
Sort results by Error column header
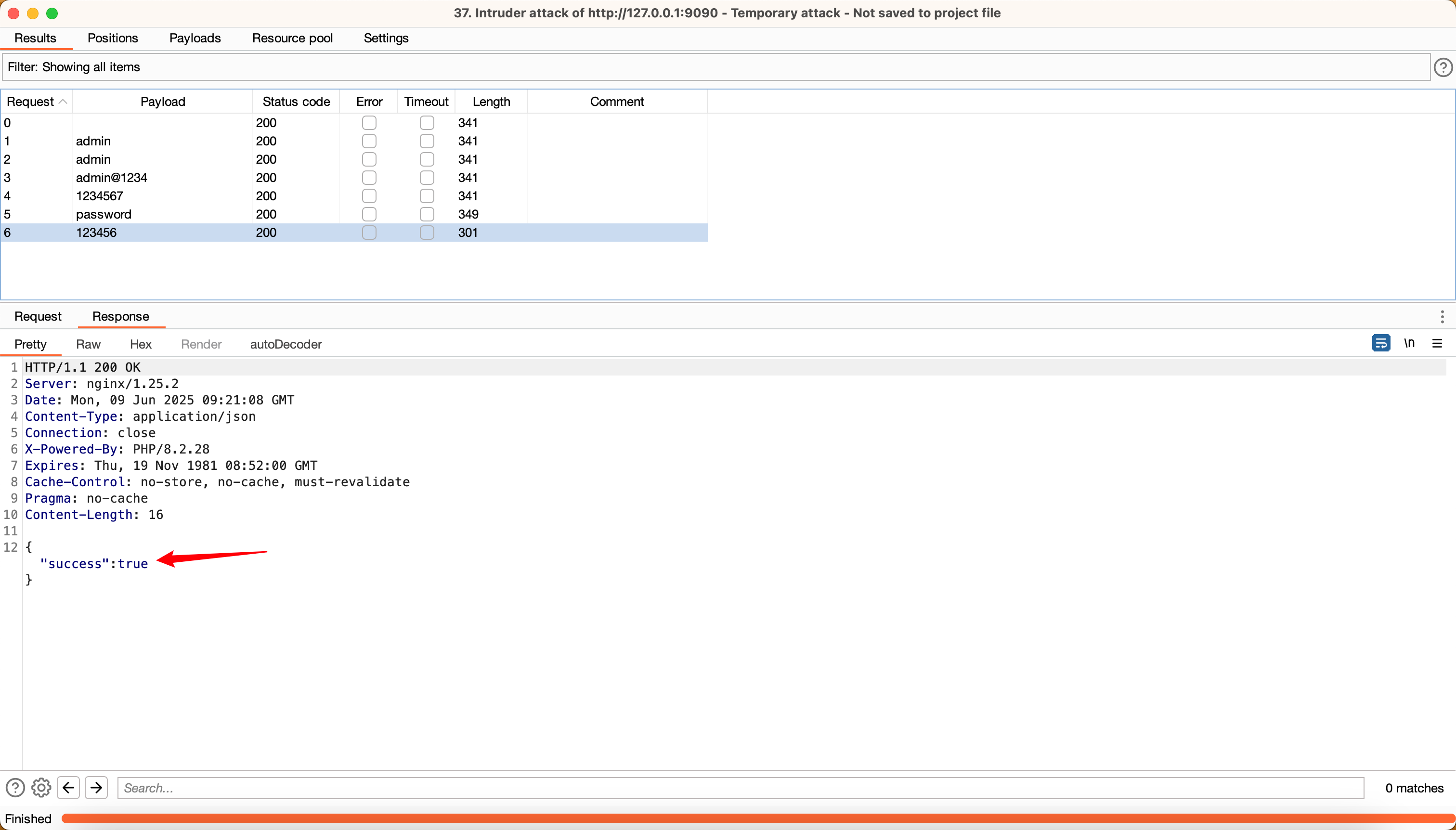tap(369, 102)
